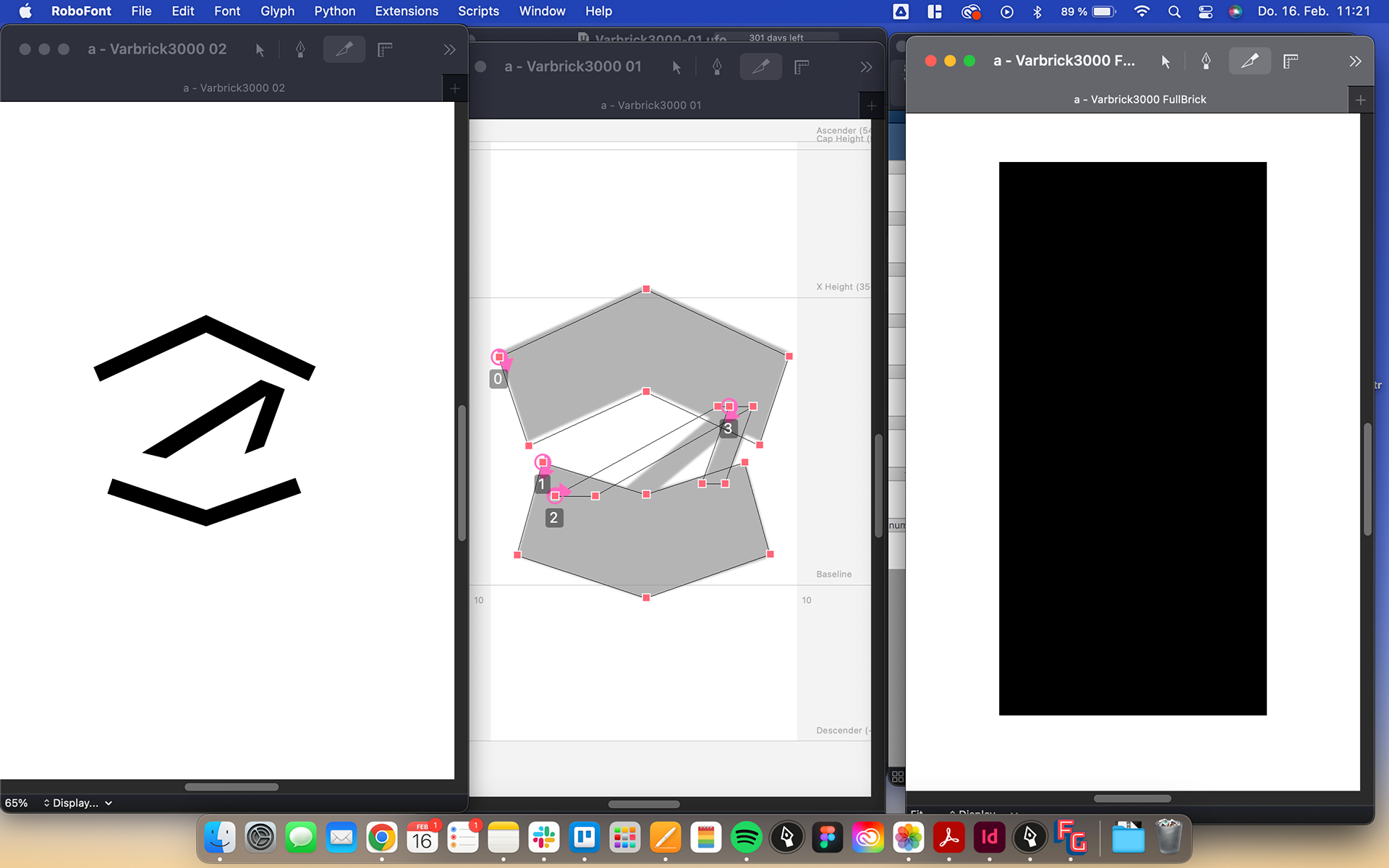Click horizontal scrollbar in Varbrick3000 02 window

[x=231, y=787]
